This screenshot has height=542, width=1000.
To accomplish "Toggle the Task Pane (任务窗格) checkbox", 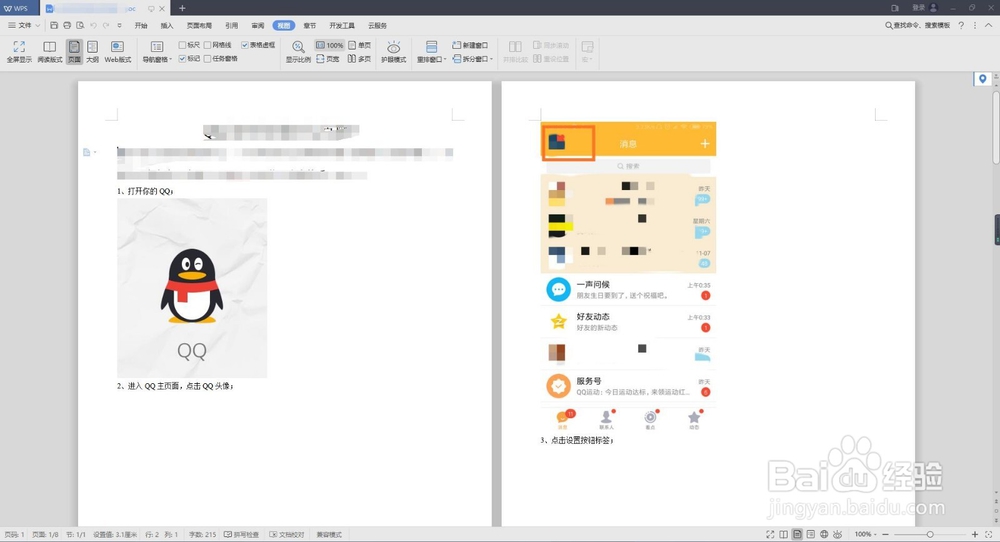I will click(x=207, y=59).
